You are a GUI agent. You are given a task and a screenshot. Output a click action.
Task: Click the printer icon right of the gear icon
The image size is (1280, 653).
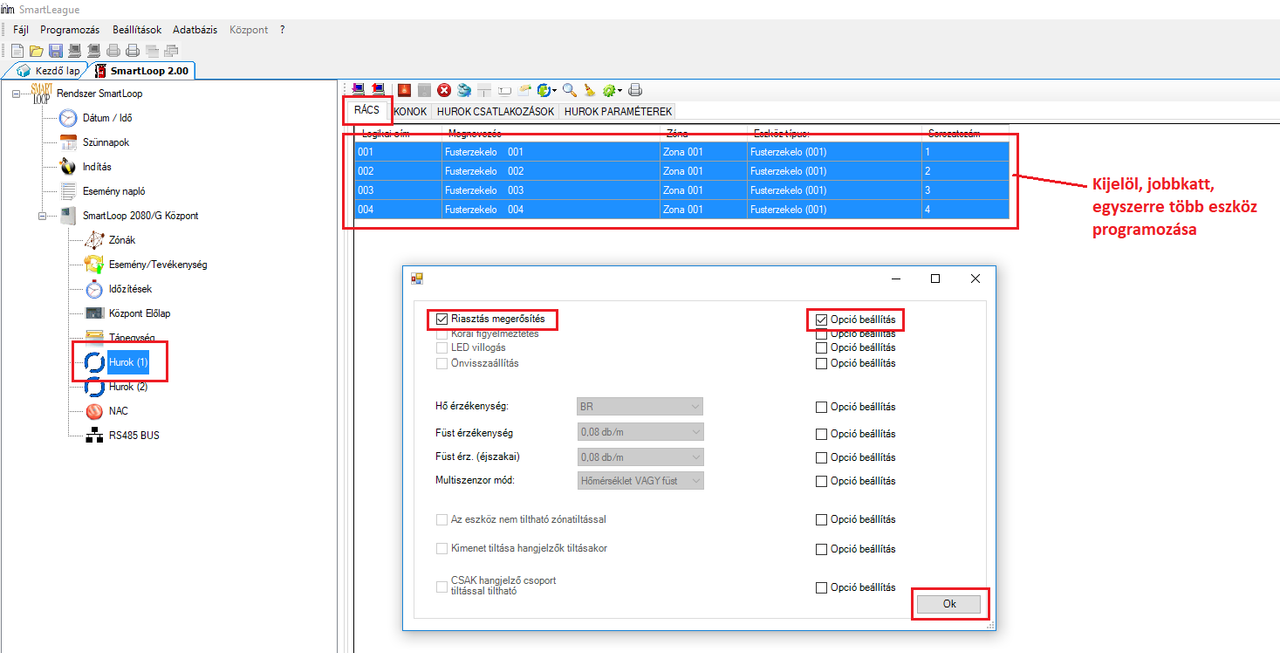635,89
